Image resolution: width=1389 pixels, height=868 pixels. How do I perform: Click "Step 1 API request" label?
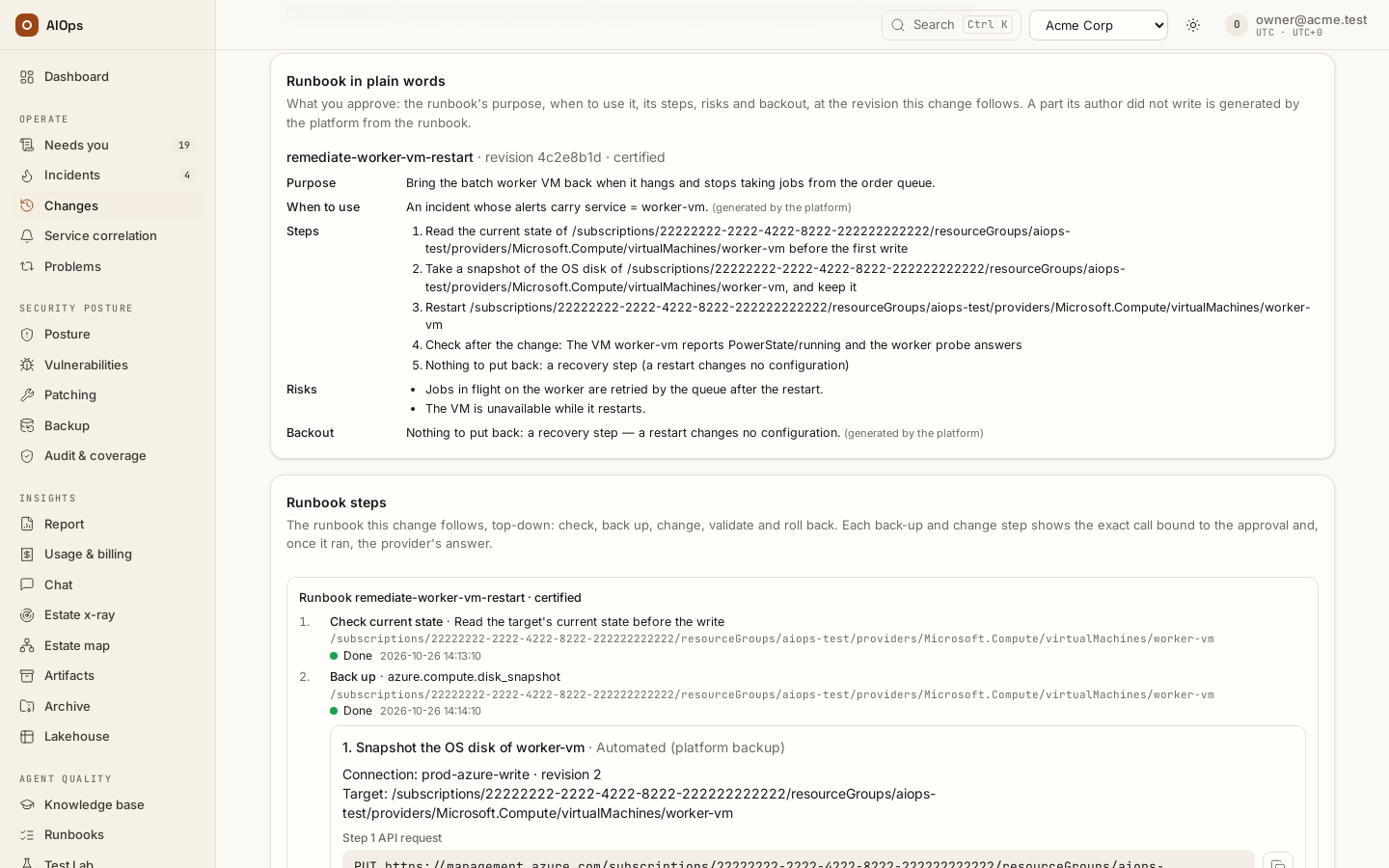(x=392, y=838)
